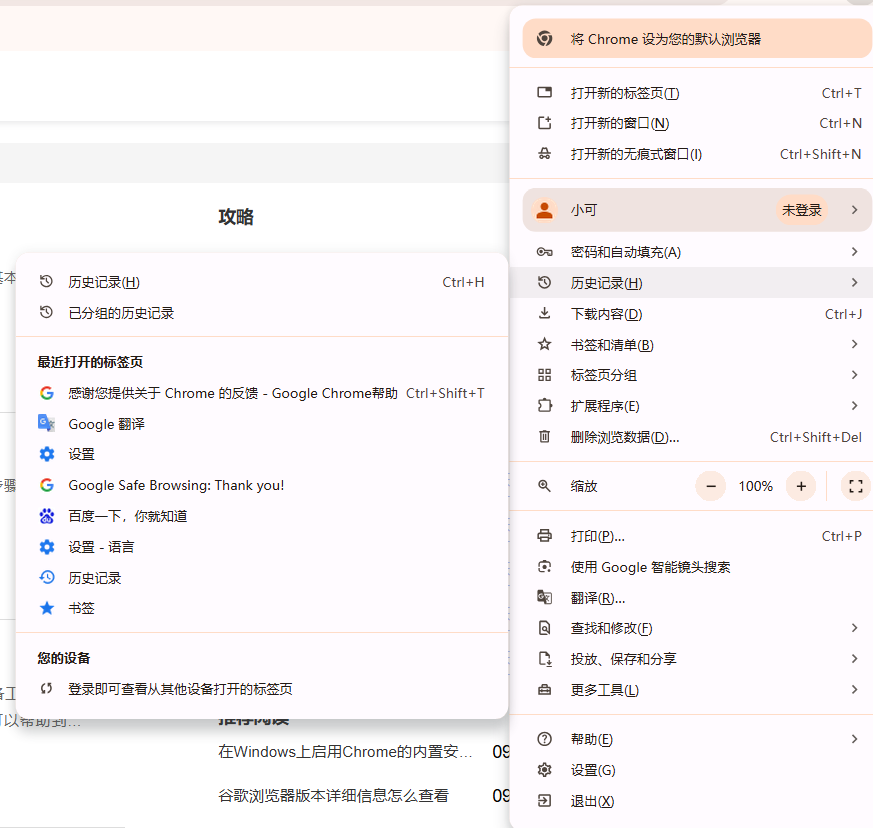Click the cast/save icon beside 投放、保存和分享
Image resolution: width=873 pixels, height=828 pixels.
click(x=545, y=659)
